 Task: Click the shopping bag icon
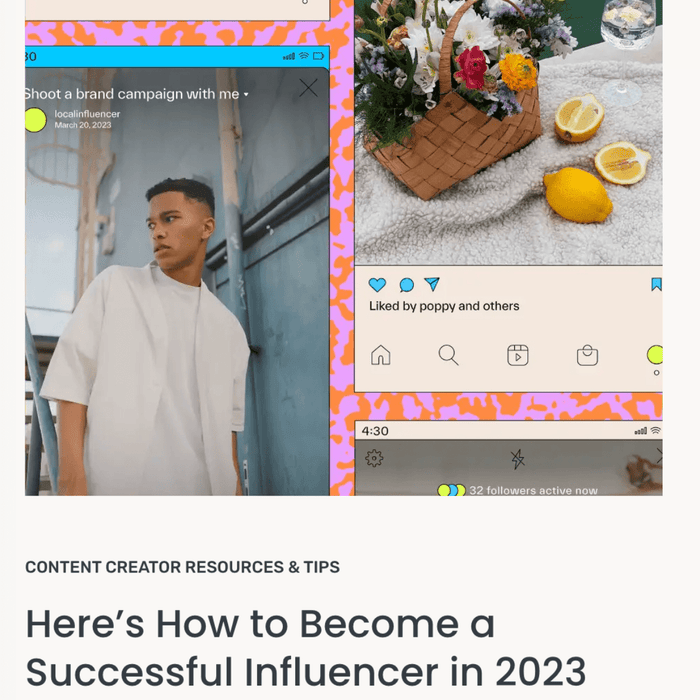pyautogui.click(x=587, y=356)
